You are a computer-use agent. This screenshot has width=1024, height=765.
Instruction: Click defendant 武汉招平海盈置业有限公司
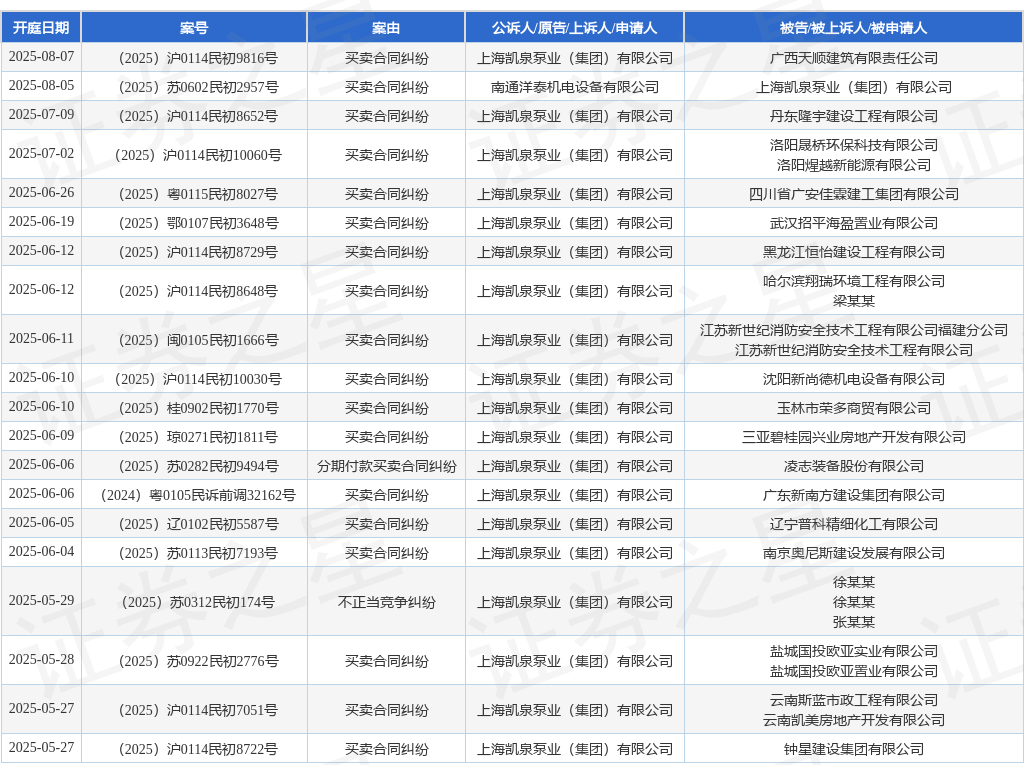854,223
